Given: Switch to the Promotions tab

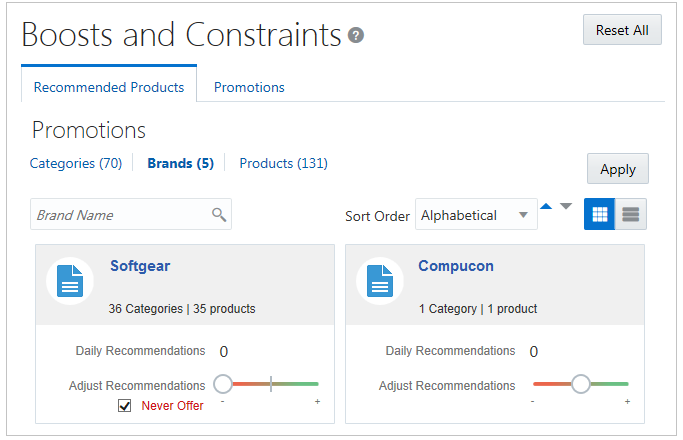Looking at the screenshot, I should pyautogui.click(x=249, y=87).
